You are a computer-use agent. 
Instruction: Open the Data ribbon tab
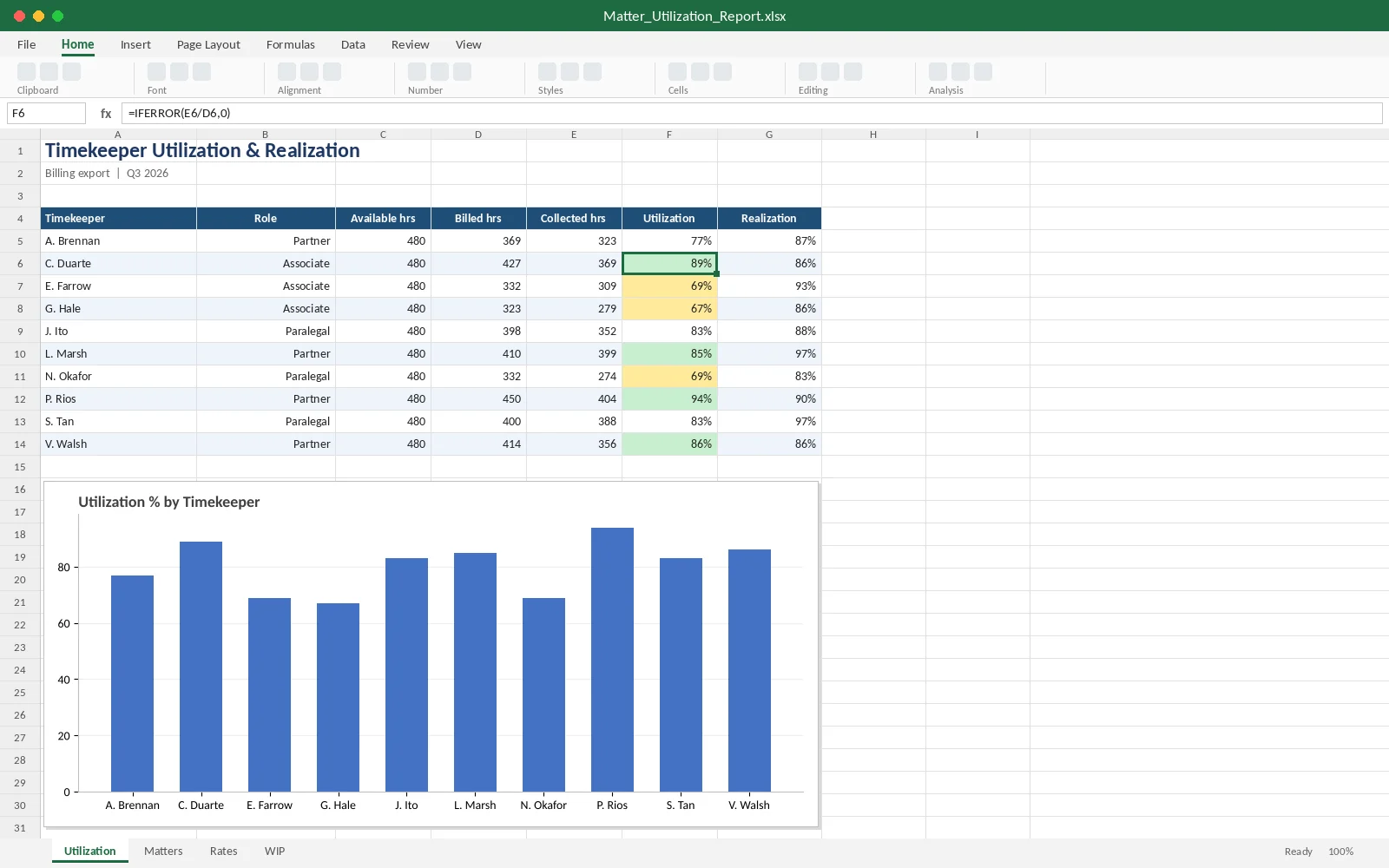pyautogui.click(x=353, y=44)
